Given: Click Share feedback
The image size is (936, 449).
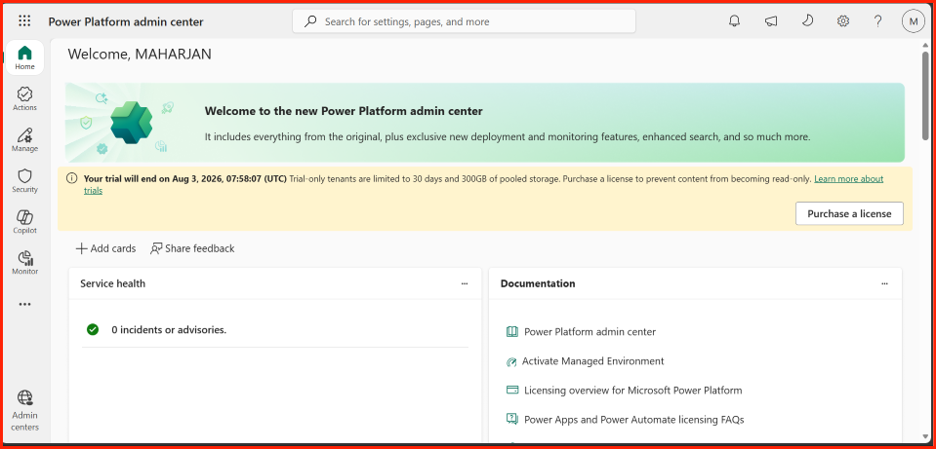Looking at the screenshot, I should (x=192, y=248).
